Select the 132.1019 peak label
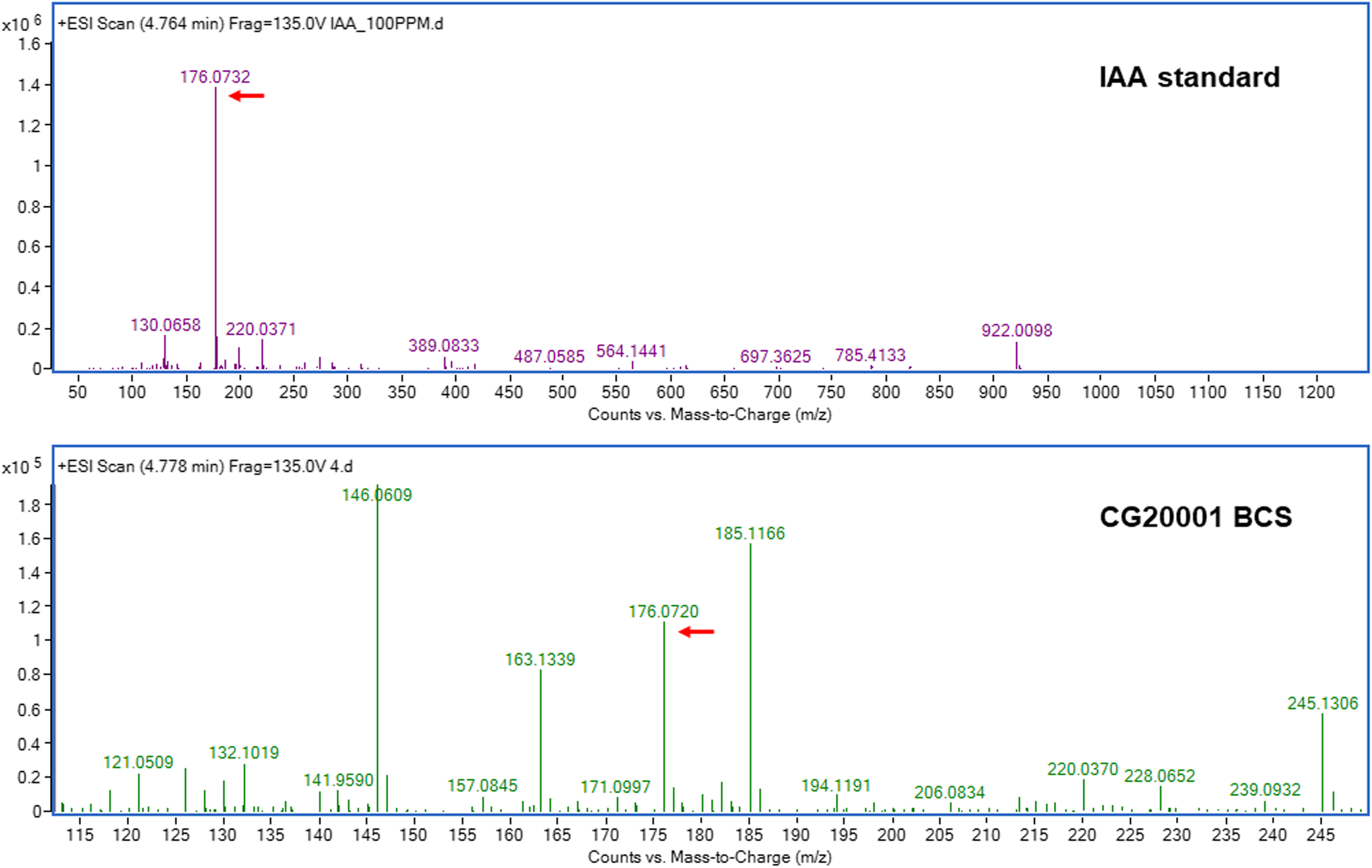This screenshot has height=868, width=1372. [244, 753]
